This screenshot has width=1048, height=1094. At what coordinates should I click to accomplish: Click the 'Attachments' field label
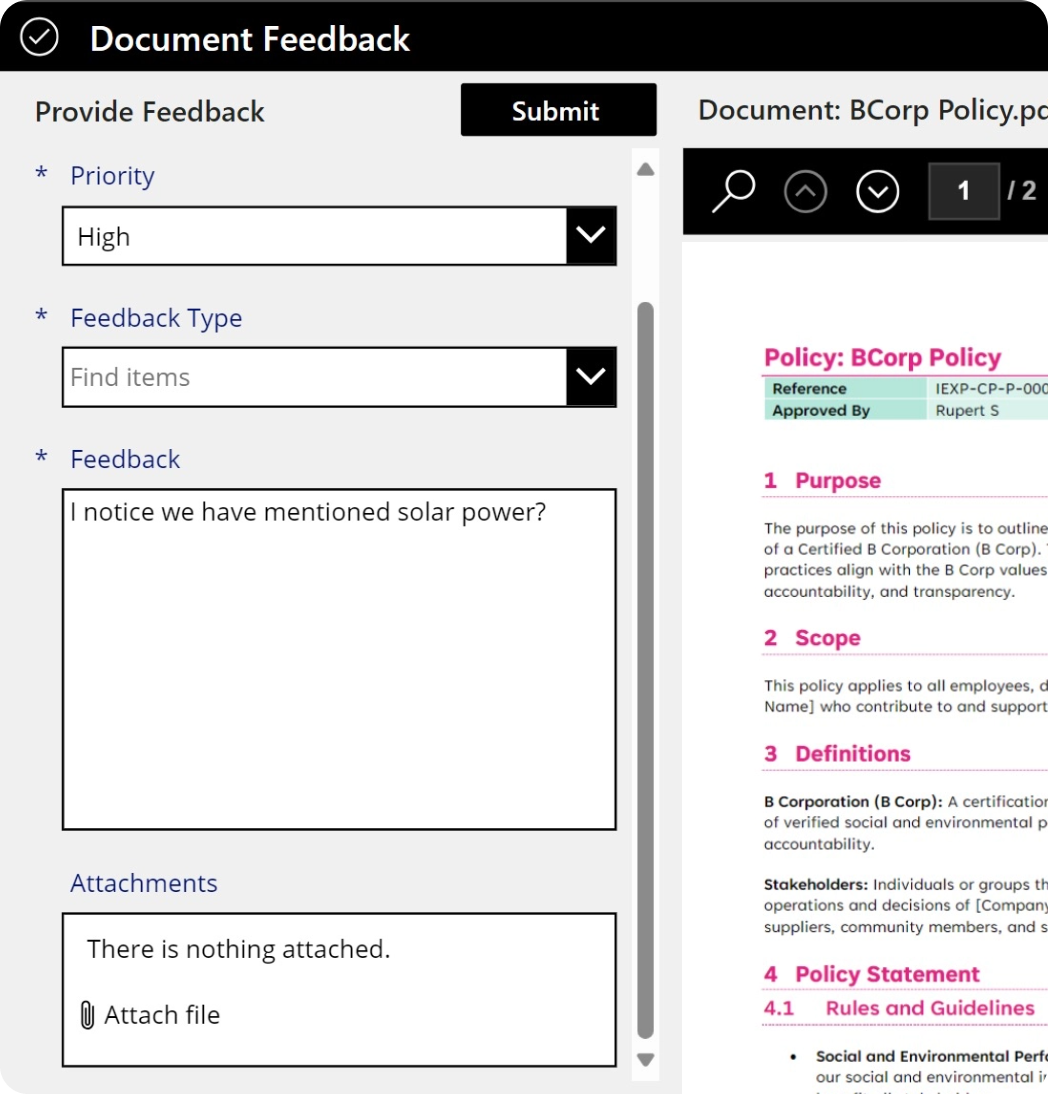pyautogui.click(x=144, y=883)
